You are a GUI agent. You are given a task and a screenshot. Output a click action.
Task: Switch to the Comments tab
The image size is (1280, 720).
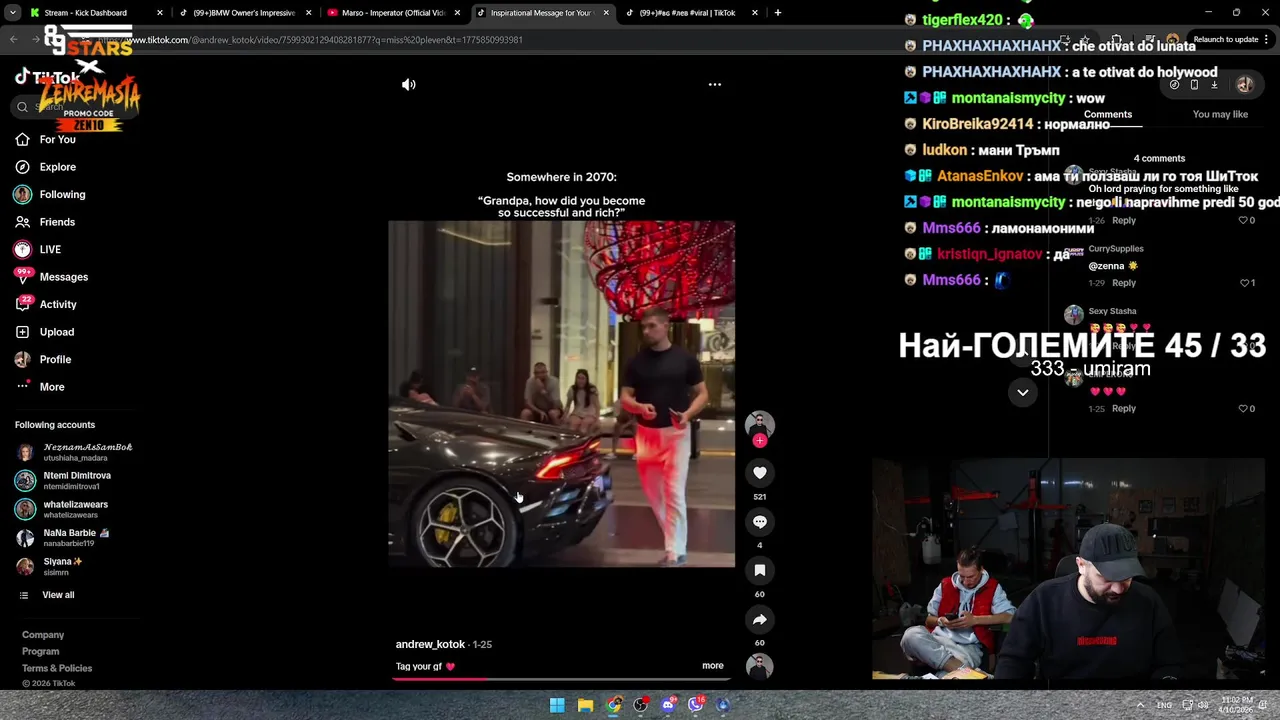tap(1108, 115)
